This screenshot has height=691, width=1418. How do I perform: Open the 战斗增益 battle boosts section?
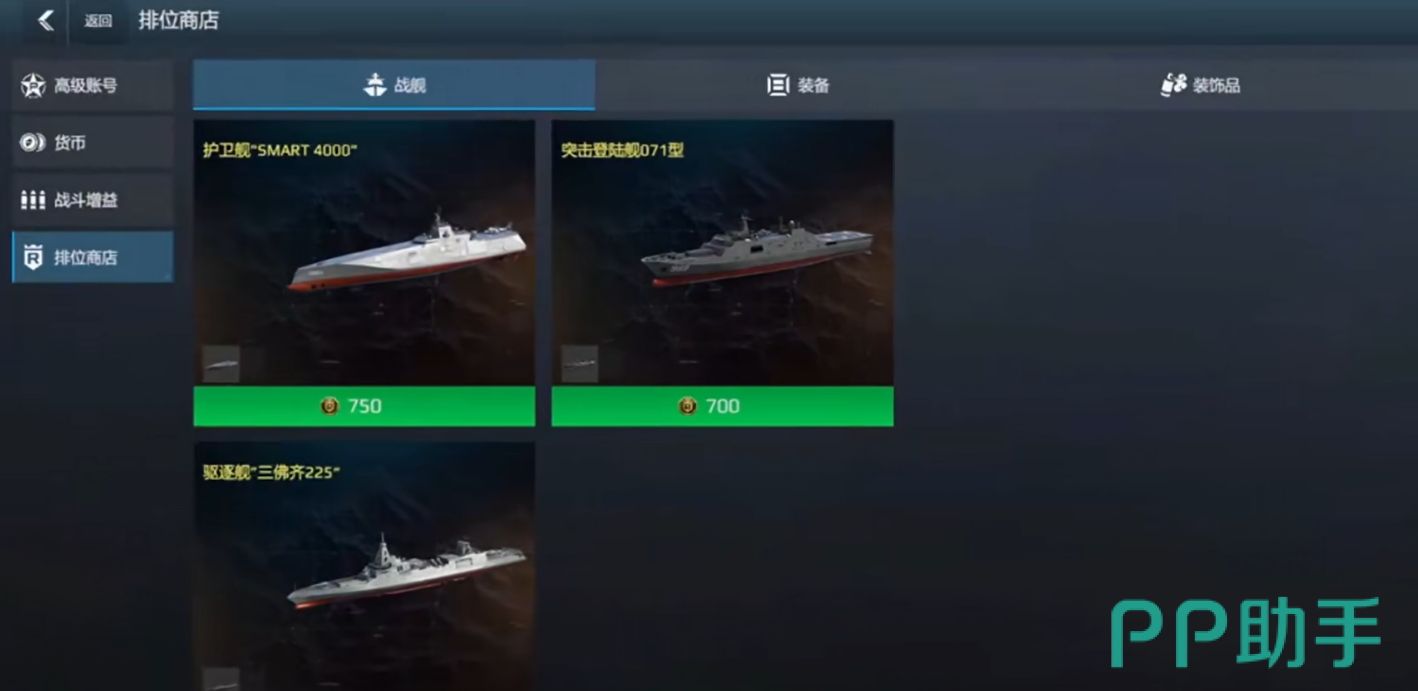(93, 200)
